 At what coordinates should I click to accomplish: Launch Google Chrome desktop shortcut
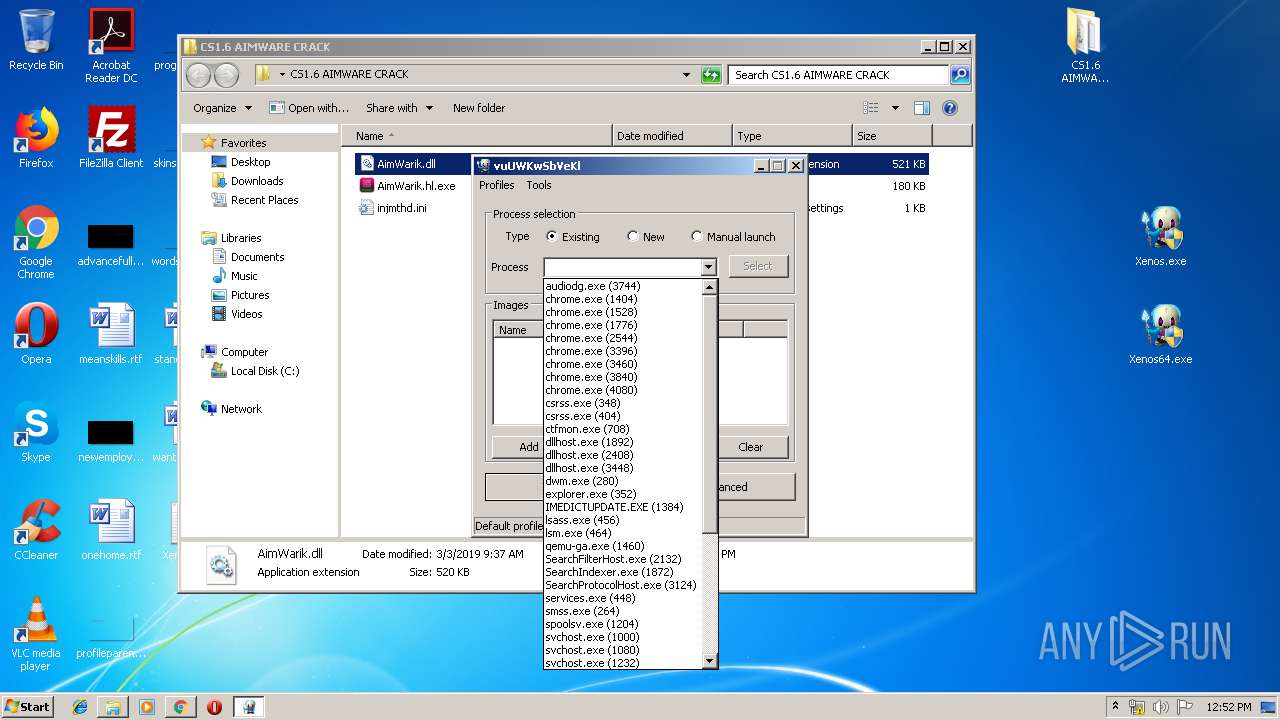36,241
